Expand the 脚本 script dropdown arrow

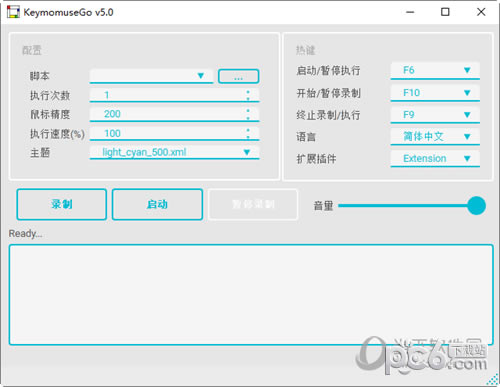point(201,76)
